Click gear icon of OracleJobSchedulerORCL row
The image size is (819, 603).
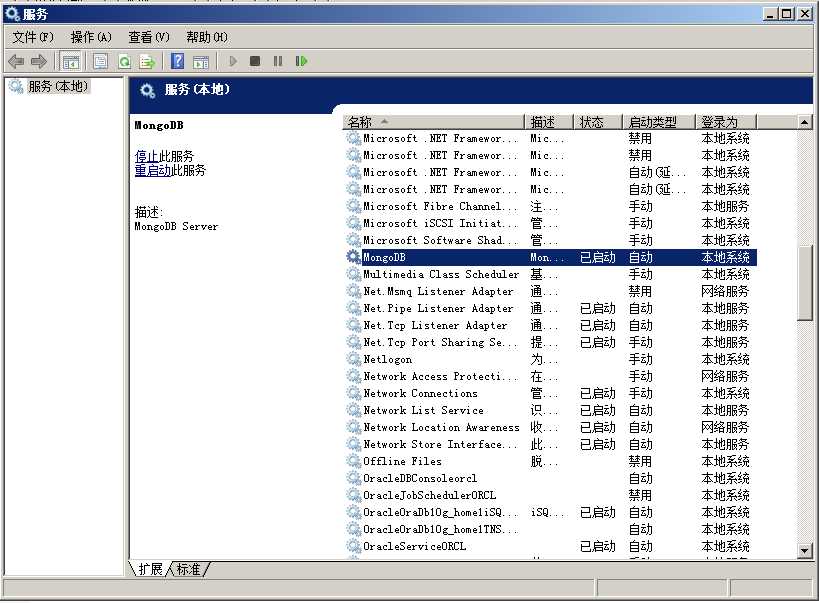[354, 495]
